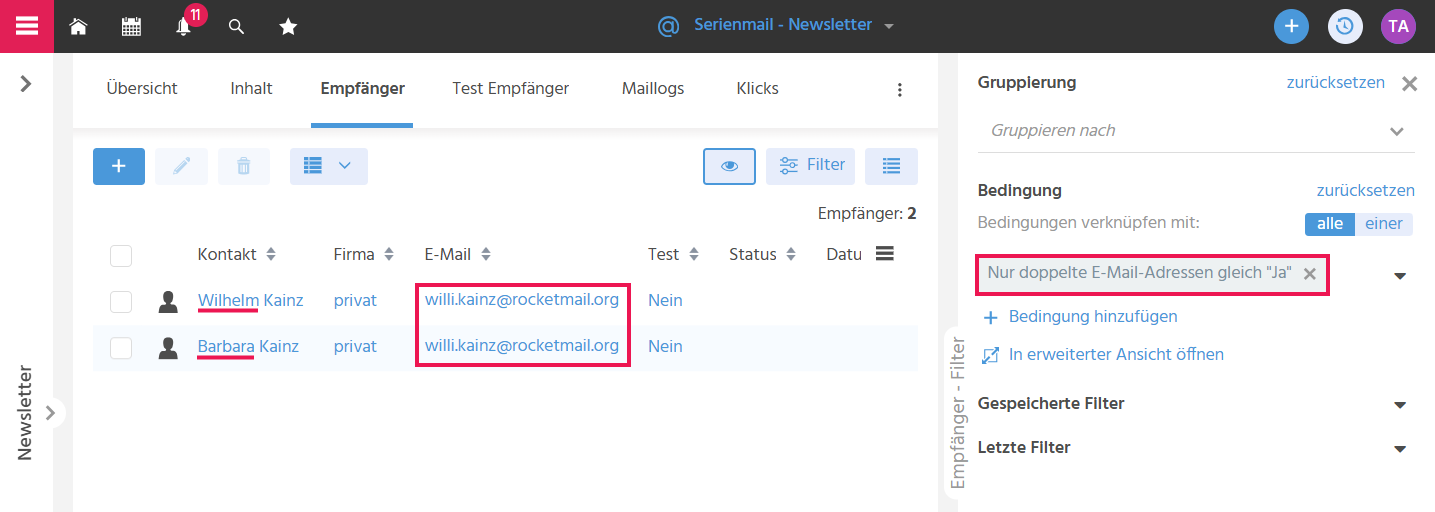The height and width of the screenshot is (512, 1435).
Task: Click 'Nein' in Barbara Kainz row
Action: (x=665, y=346)
